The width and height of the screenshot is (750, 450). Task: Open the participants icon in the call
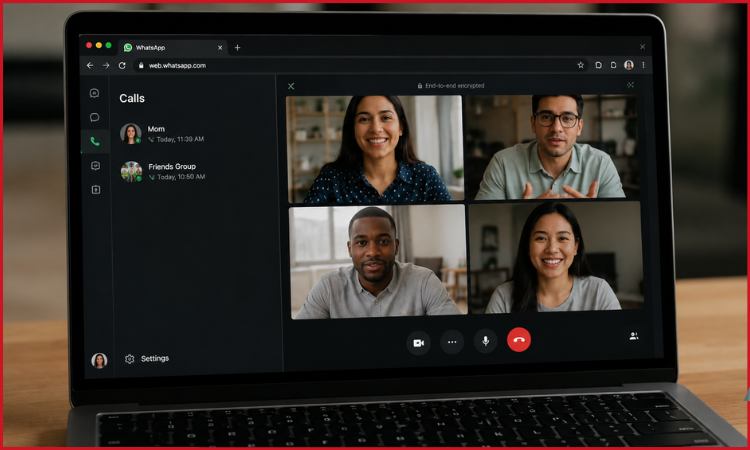coord(634,336)
